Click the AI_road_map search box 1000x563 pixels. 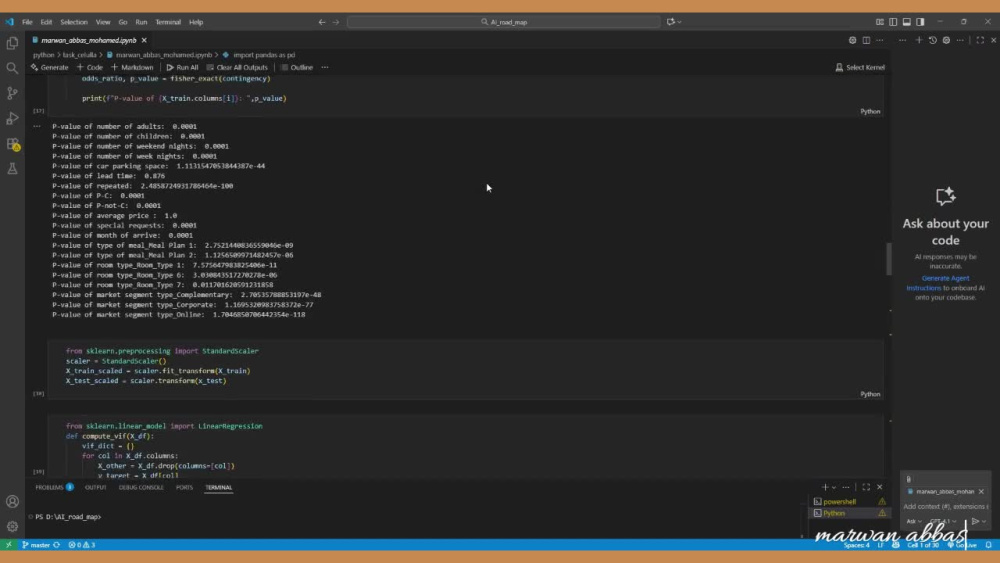pos(504,22)
